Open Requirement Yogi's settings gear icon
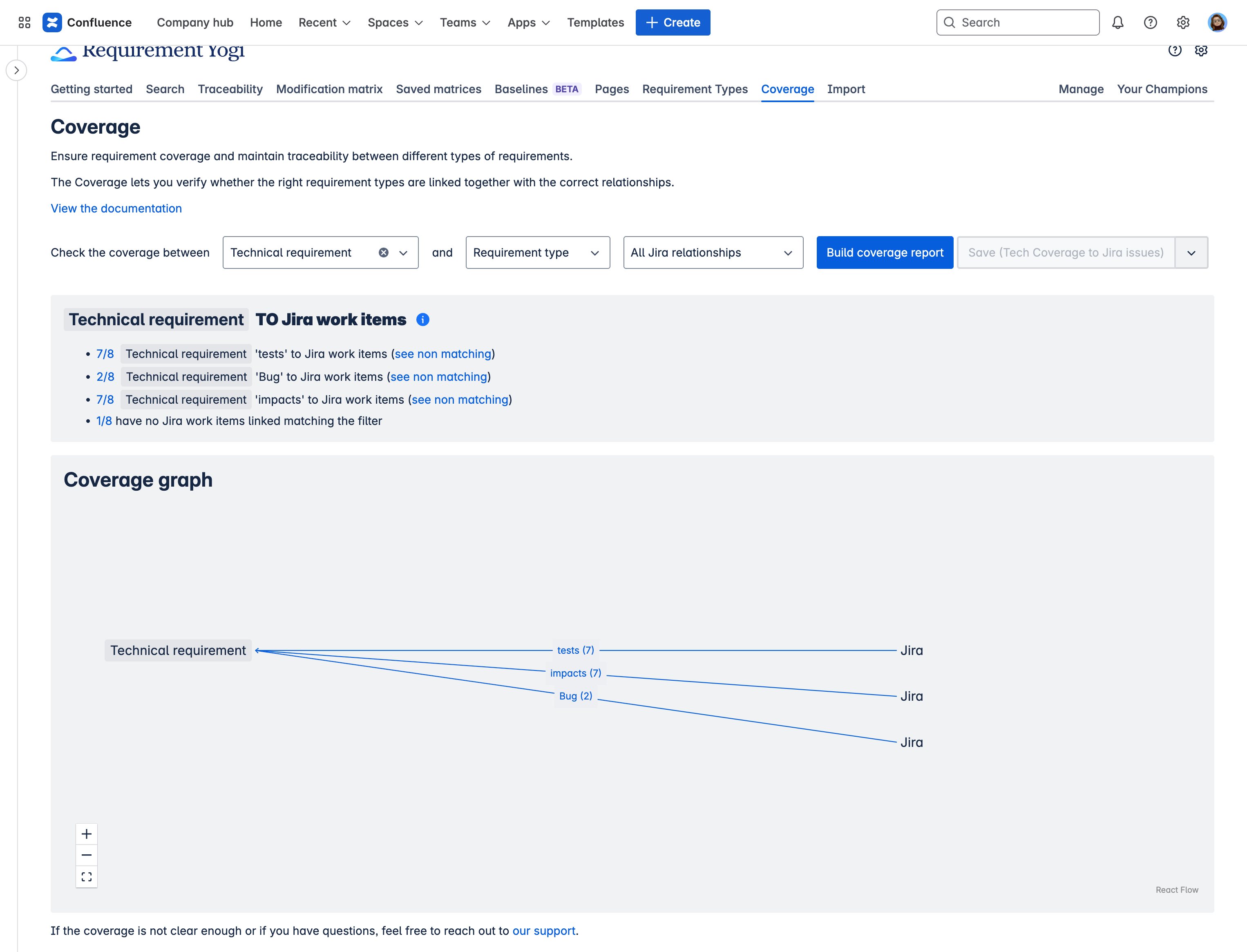1247x952 pixels. [1202, 50]
